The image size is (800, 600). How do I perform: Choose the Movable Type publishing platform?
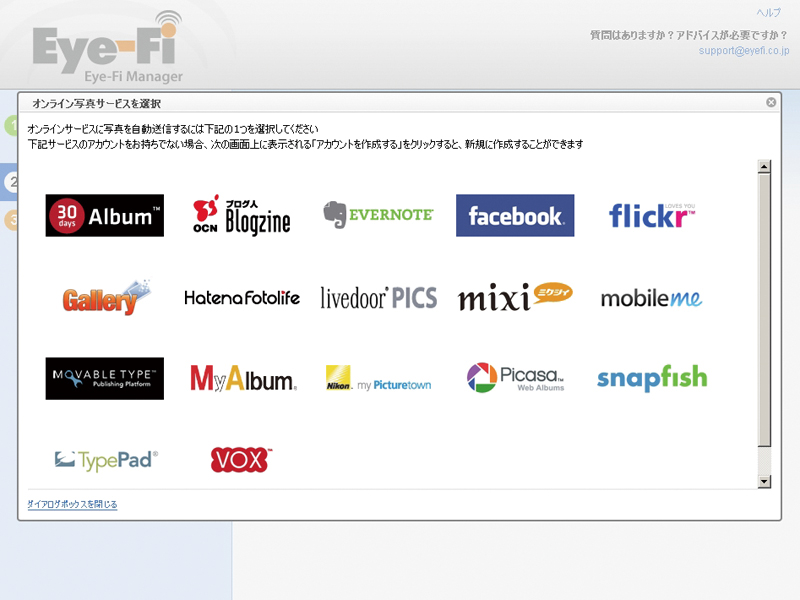104,378
